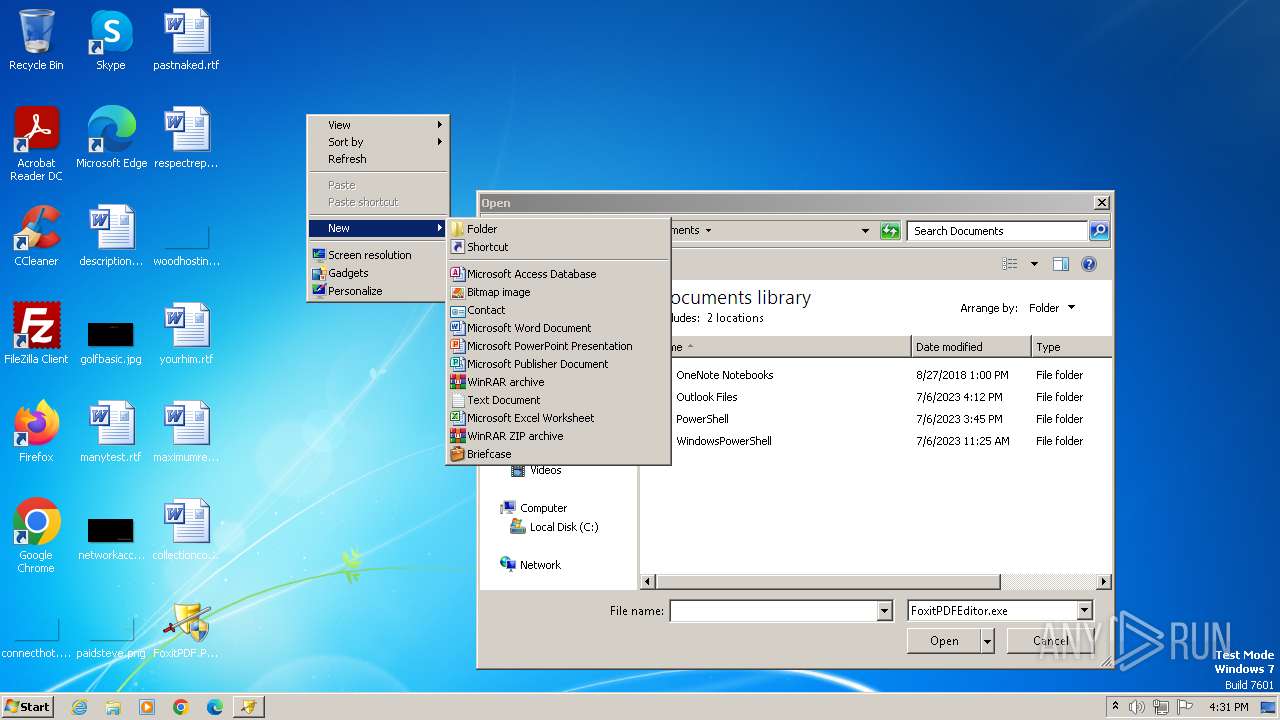Click the Edge taskbar icon
Image resolution: width=1280 pixels, height=720 pixels.
point(215,707)
